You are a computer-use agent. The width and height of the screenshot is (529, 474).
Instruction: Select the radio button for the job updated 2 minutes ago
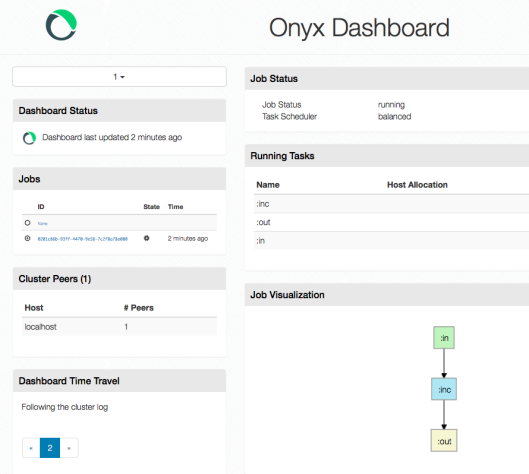[28, 238]
